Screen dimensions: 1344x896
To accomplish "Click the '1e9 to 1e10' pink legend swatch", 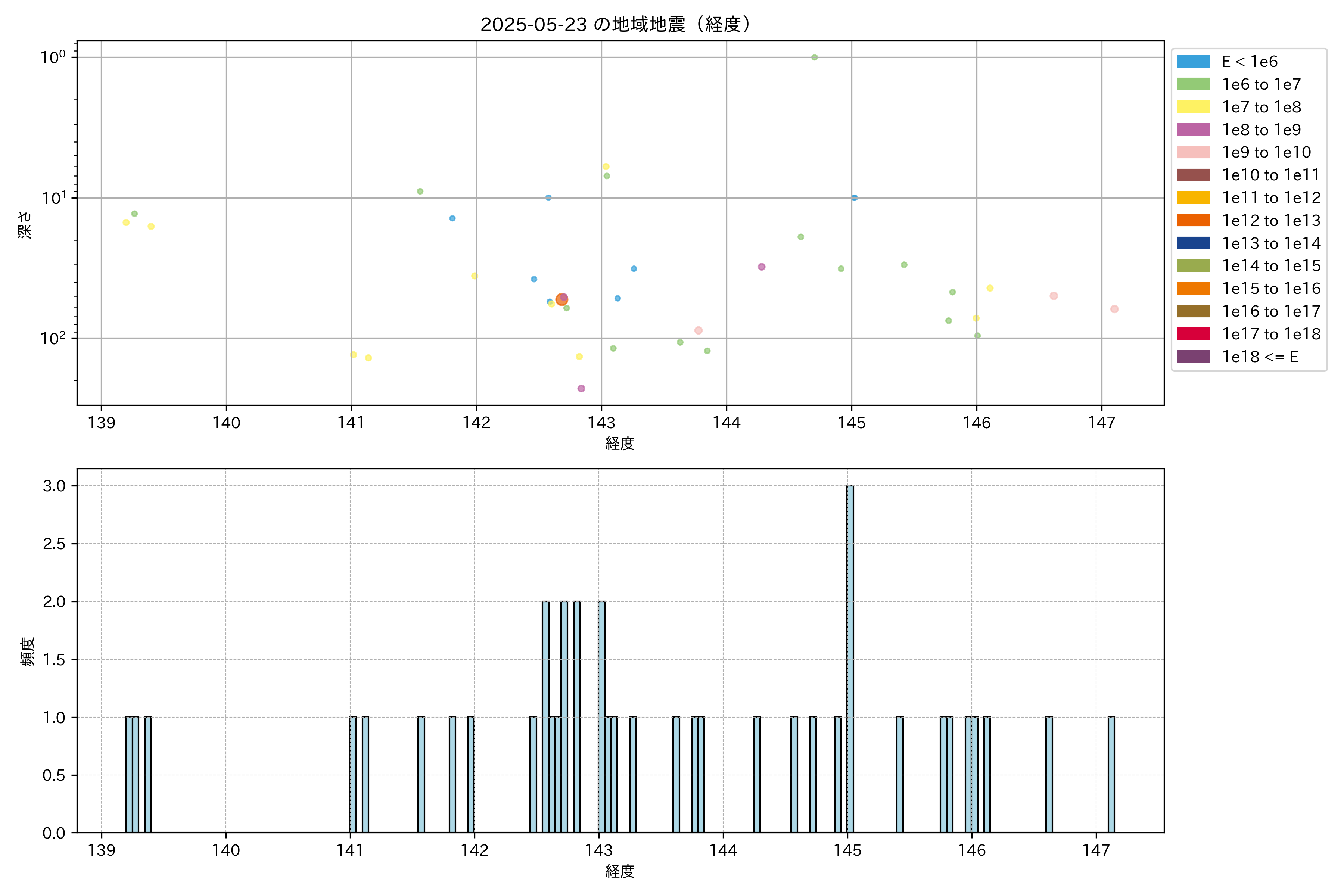I will pyautogui.click(x=1192, y=152).
